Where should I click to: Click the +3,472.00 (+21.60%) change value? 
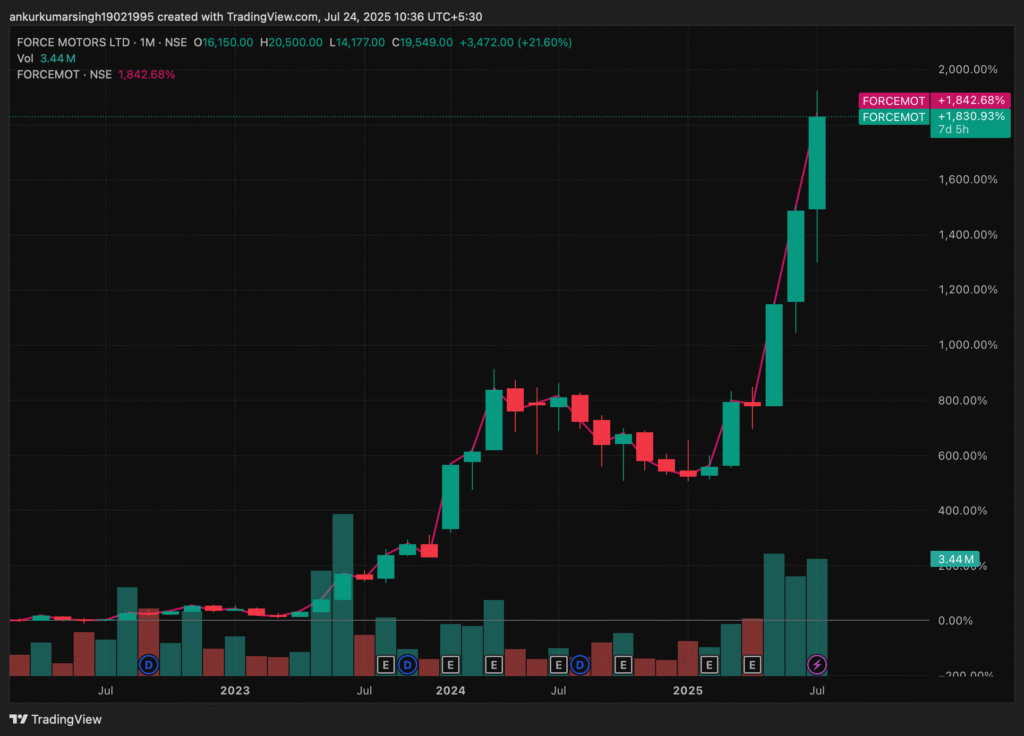tap(516, 42)
